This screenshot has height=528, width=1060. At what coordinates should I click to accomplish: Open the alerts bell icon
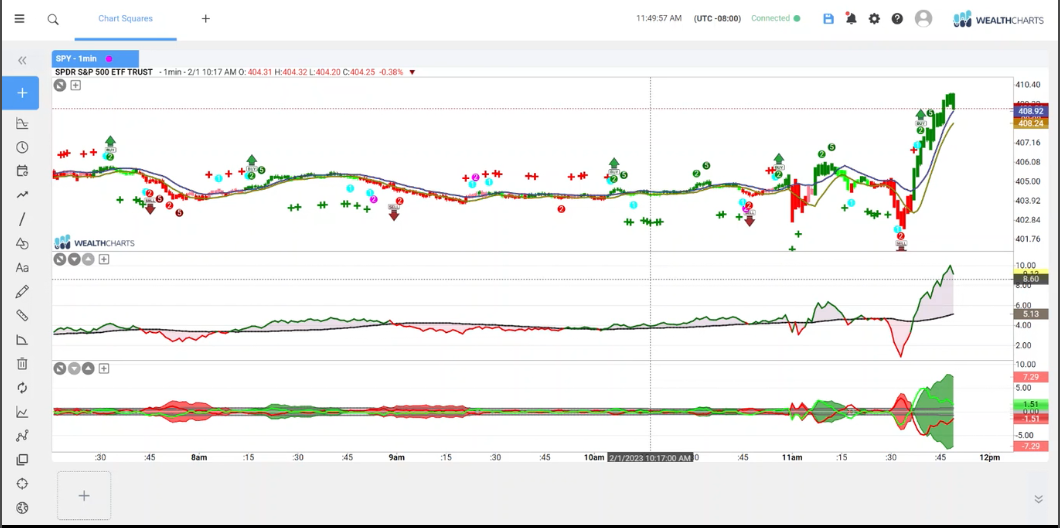(x=851, y=18)
